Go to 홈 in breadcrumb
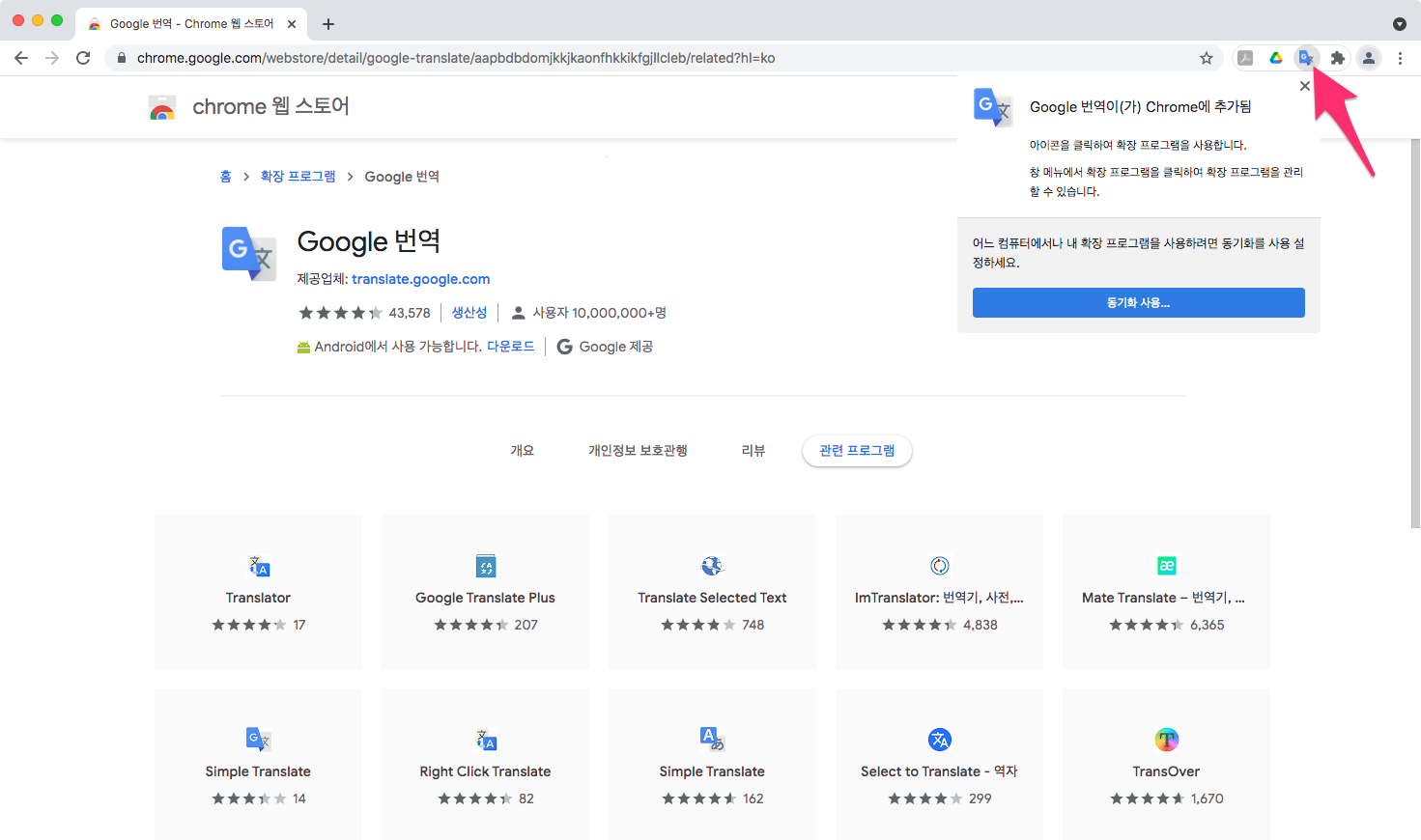 226,177
